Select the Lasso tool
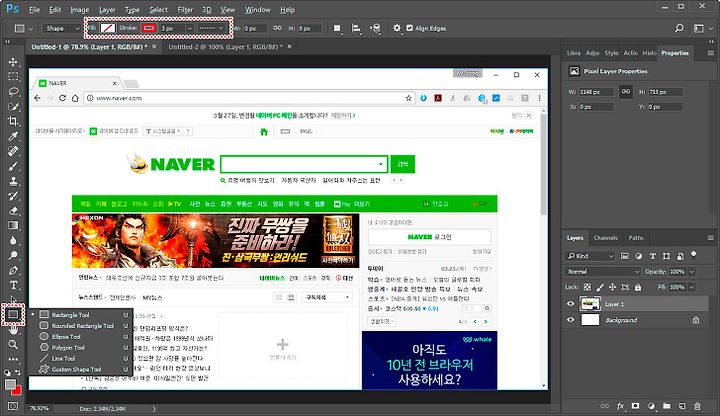The image size is (720, 416). pos(13,91)
